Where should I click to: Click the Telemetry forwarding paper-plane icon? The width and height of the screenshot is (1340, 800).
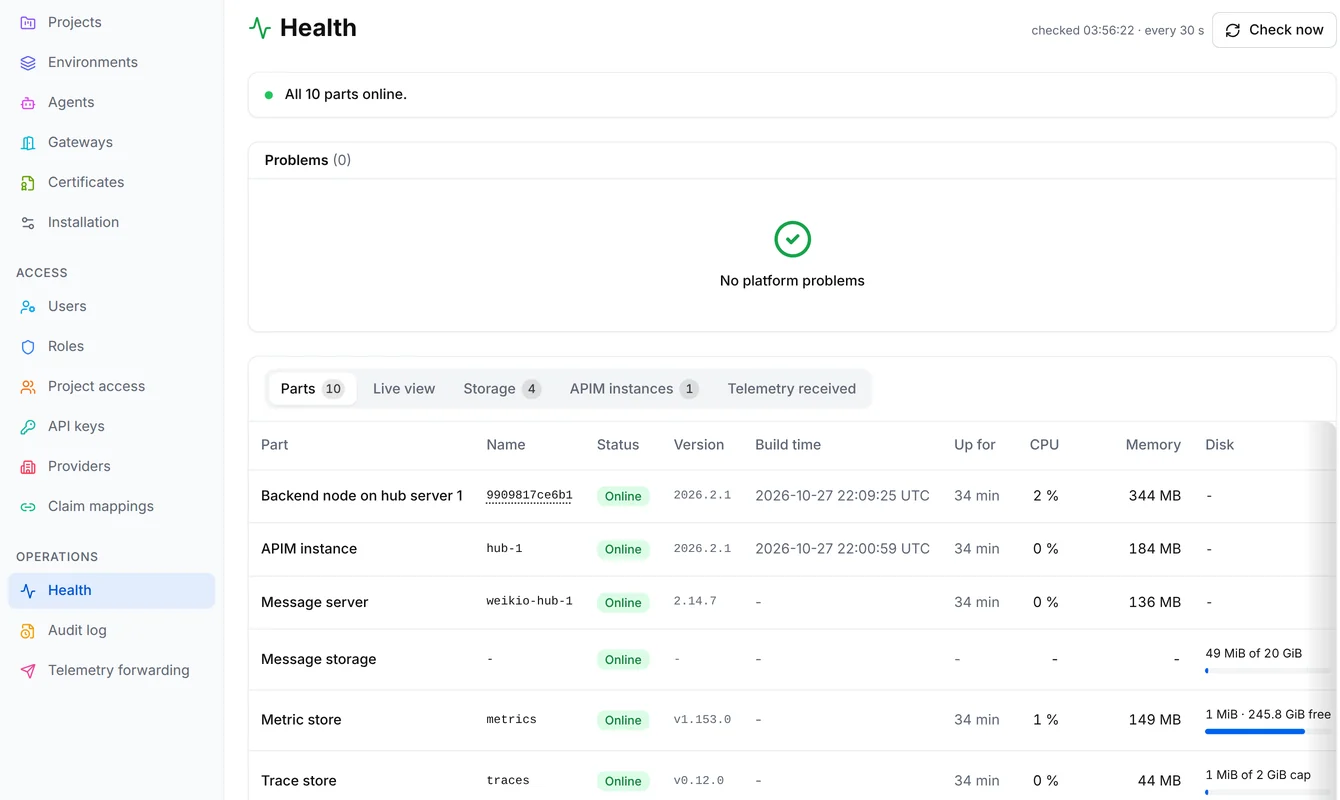(x=28, y=670)
